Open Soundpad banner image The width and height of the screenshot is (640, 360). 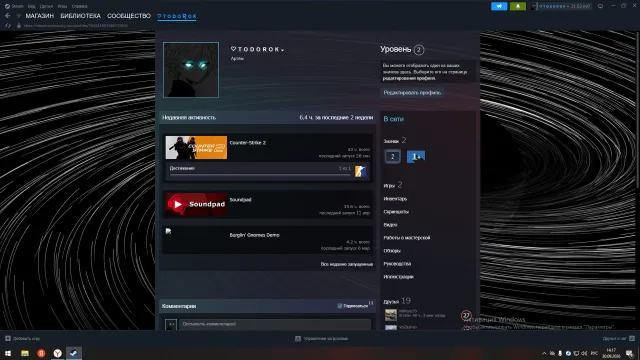click(x=196, y=204)
